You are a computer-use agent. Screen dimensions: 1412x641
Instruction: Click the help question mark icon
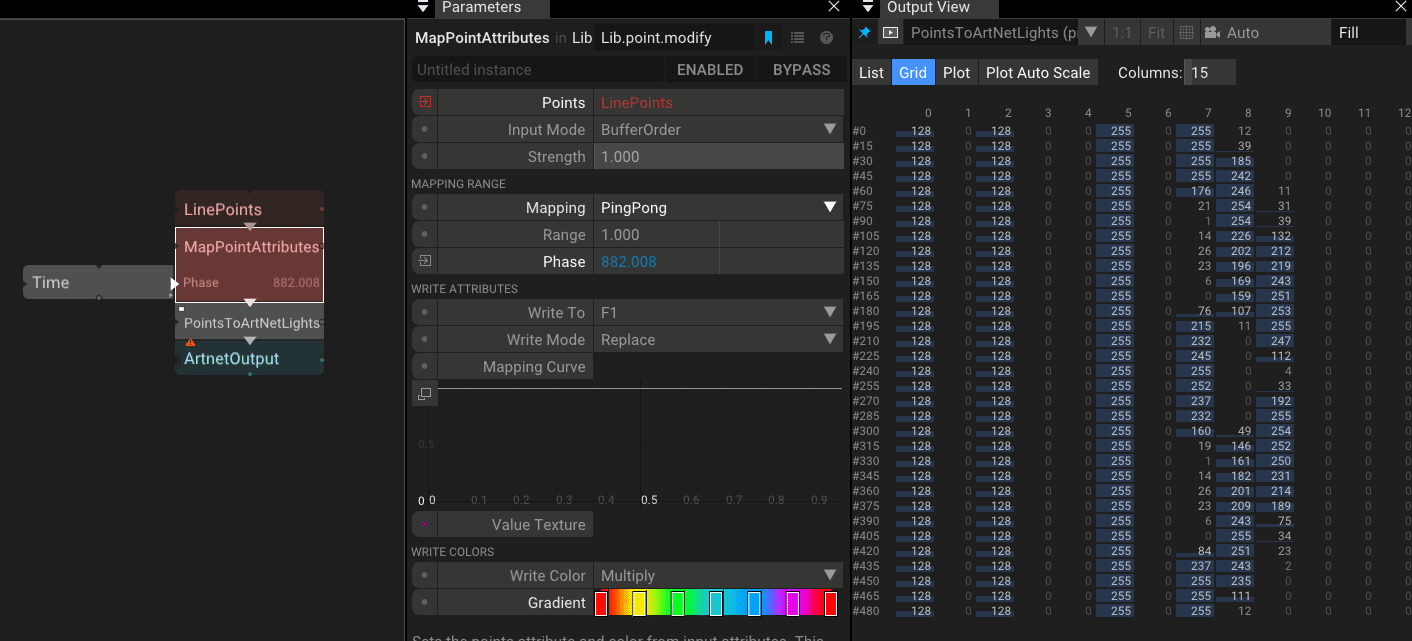click(x=826, y=38)
